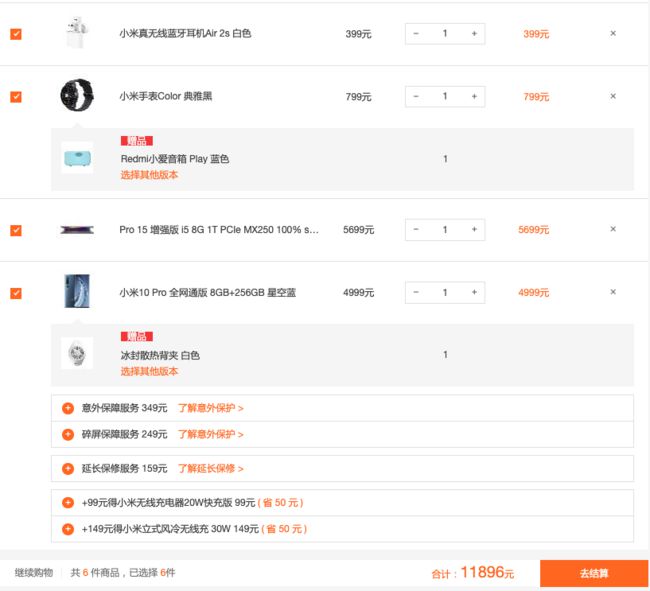
Task: Decrease quantity of Pro 15 laptop
Action: 416,229
